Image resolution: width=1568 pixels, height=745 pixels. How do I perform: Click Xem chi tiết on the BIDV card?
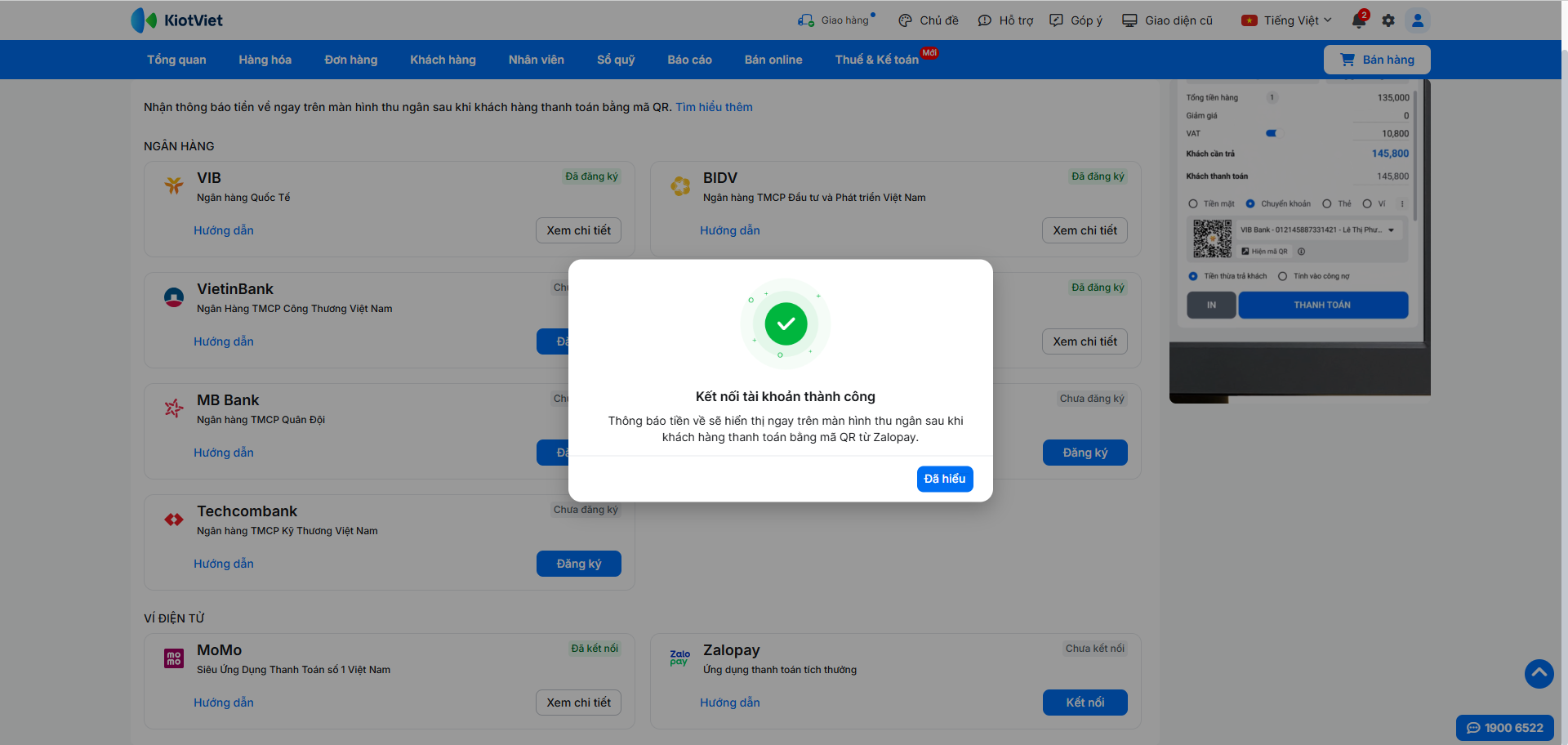click(1085, 230)
